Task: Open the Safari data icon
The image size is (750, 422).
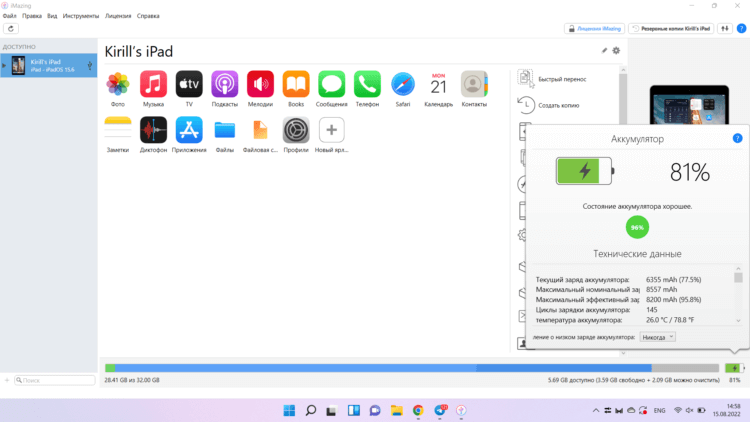Action: [403, 84]
